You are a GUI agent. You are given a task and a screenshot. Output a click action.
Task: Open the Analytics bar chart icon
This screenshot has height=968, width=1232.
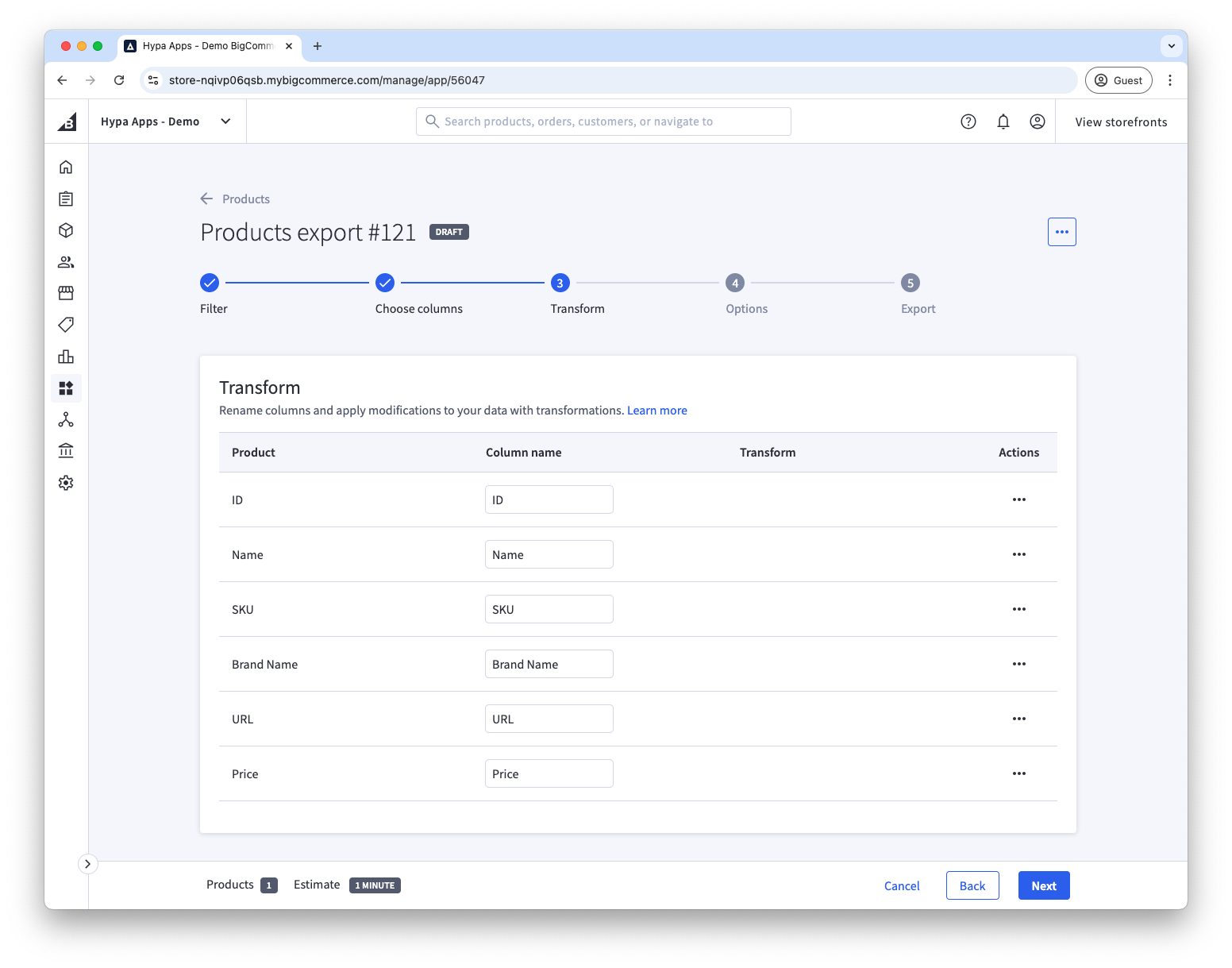(x=66, y=357)
